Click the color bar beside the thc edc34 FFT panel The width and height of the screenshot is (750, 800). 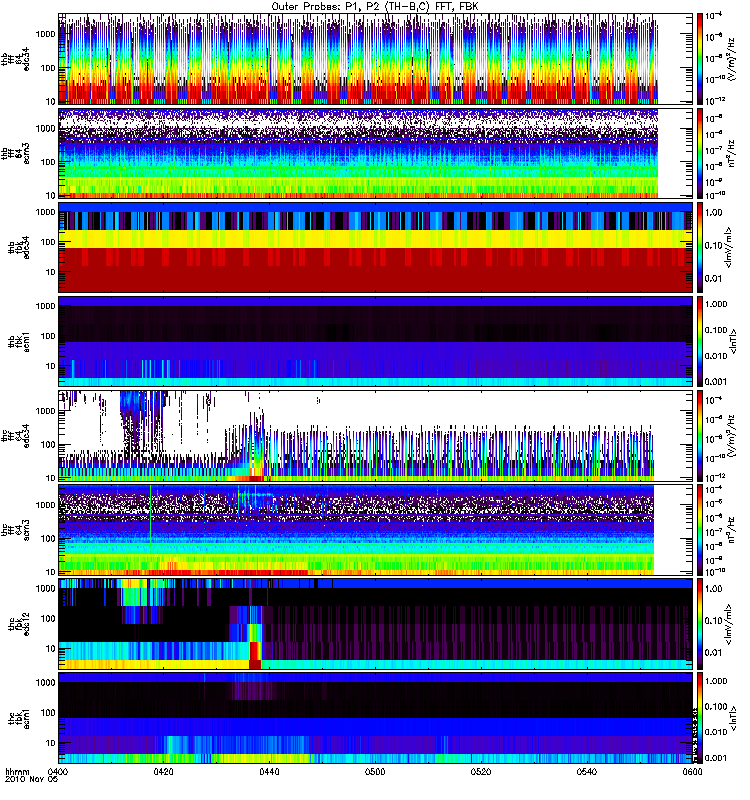(x=700, y=436)
